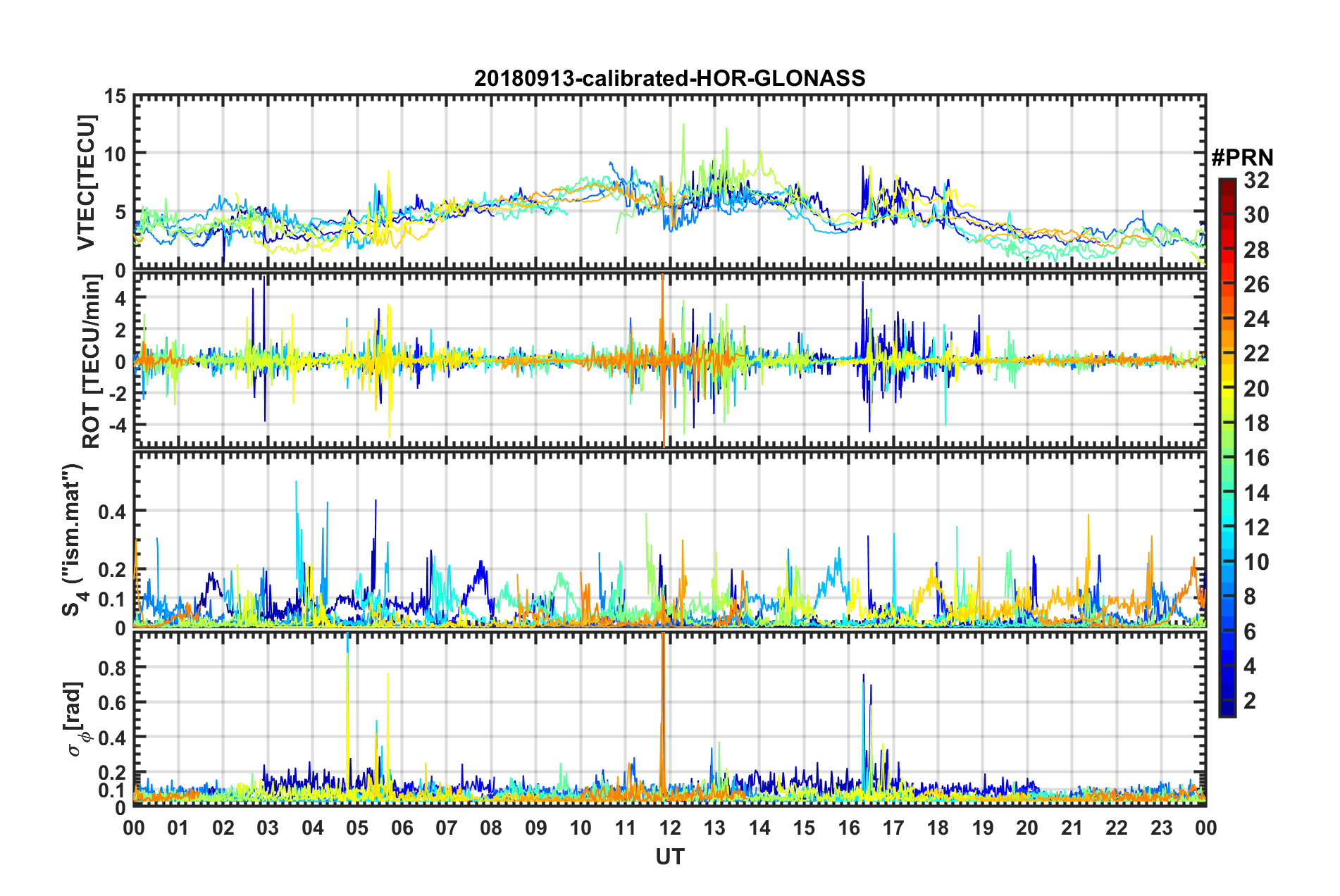Viewport: 1340px width, 896px height.
Task: Pick the "21" hour tick on the UT axis
Action: [1072, 828]
